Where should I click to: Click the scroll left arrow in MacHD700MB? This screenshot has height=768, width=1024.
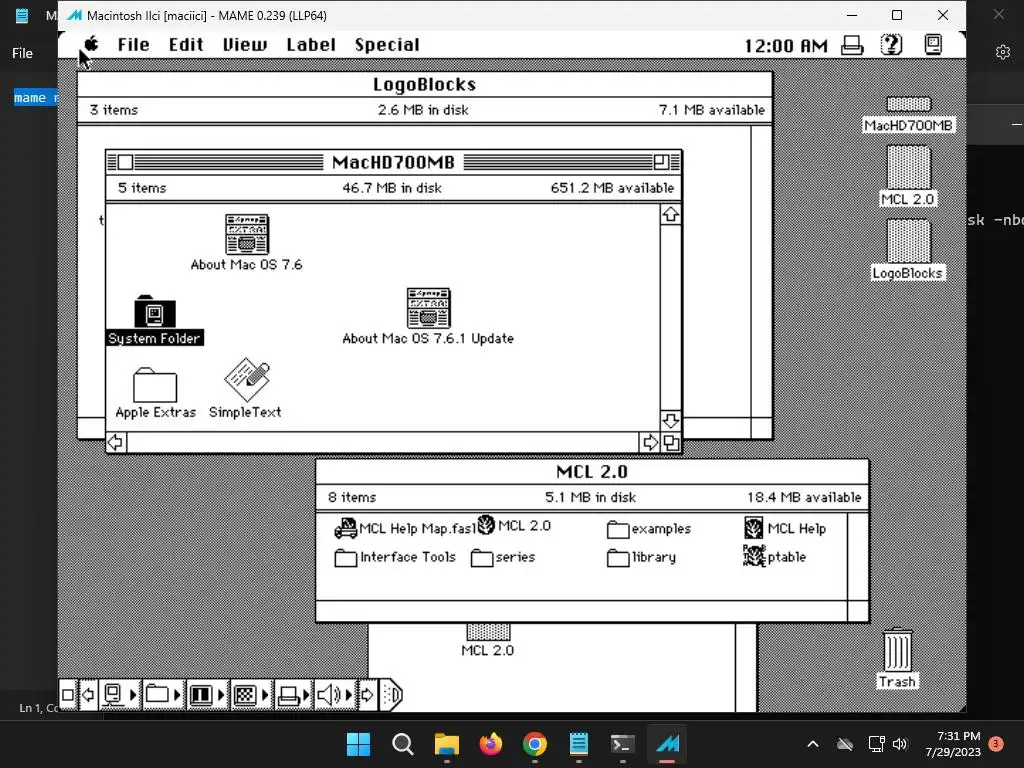(x=116, y=443)
